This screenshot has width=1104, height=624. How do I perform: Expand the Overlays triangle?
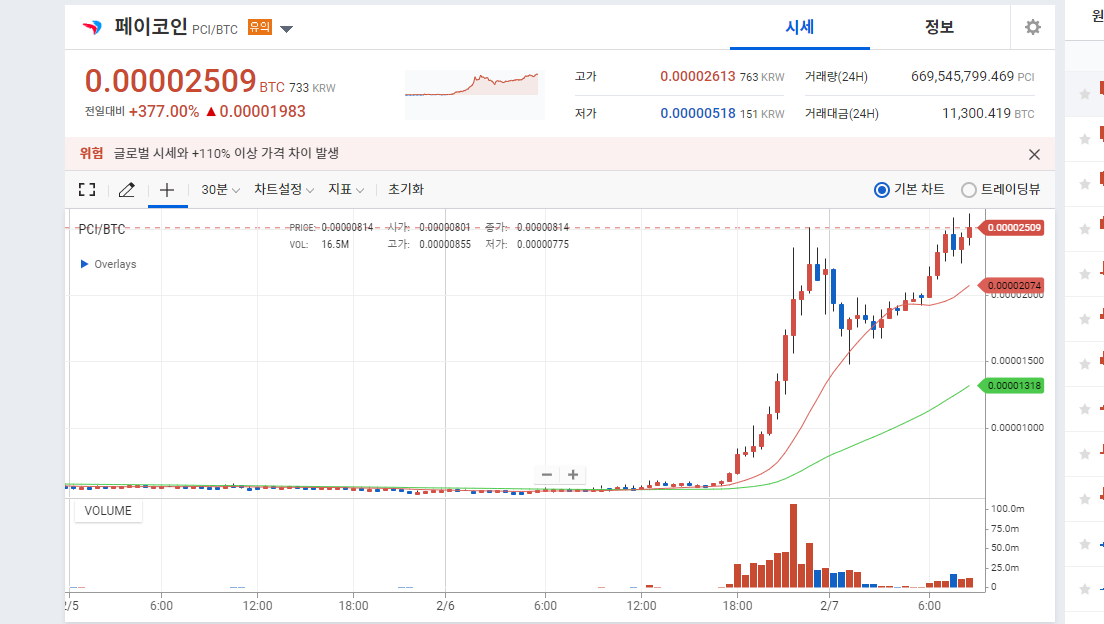(x=84, y=264)
